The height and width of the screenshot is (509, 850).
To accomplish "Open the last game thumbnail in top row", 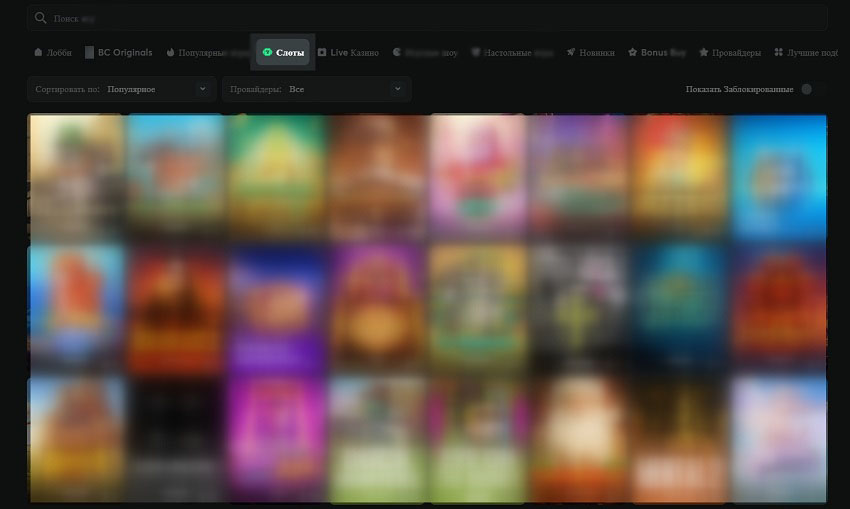I will (x=778, y=176).
